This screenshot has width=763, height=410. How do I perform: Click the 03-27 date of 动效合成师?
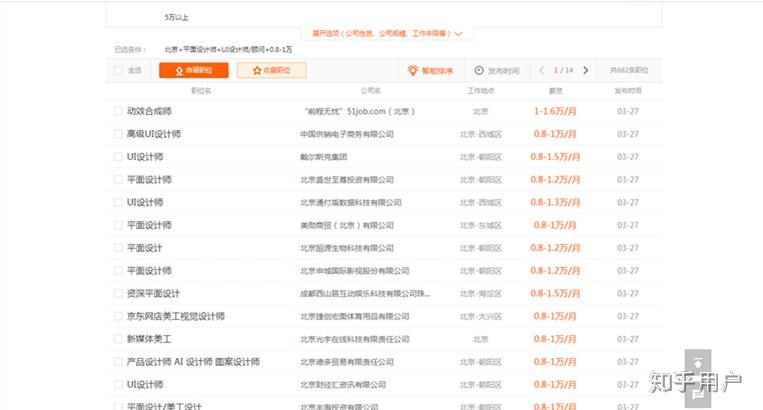pyautogui.click(x=628, y=111)
